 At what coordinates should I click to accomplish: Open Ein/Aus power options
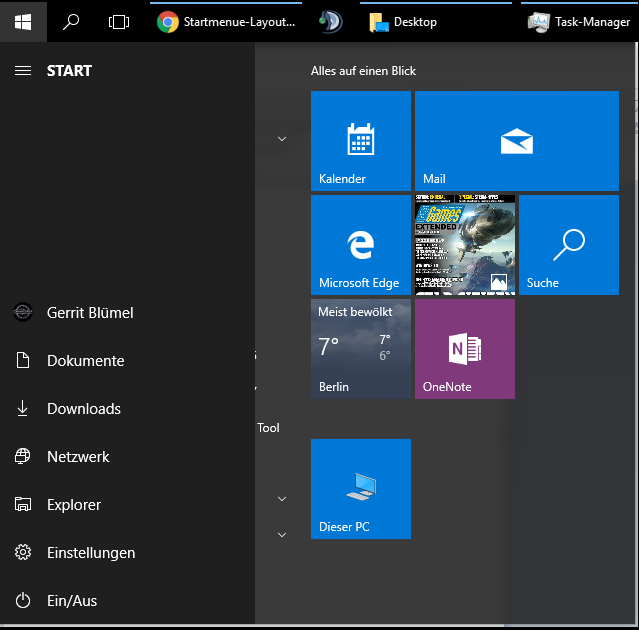click(127, 601)
